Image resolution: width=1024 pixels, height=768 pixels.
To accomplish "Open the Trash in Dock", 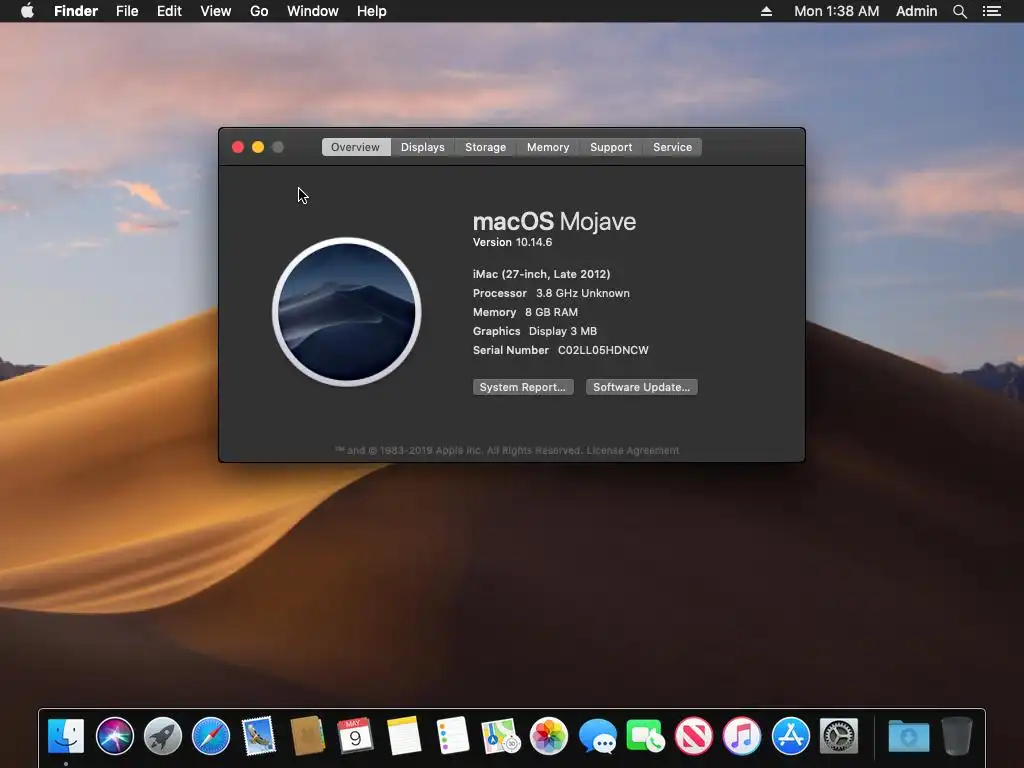I will pos(957,736).
